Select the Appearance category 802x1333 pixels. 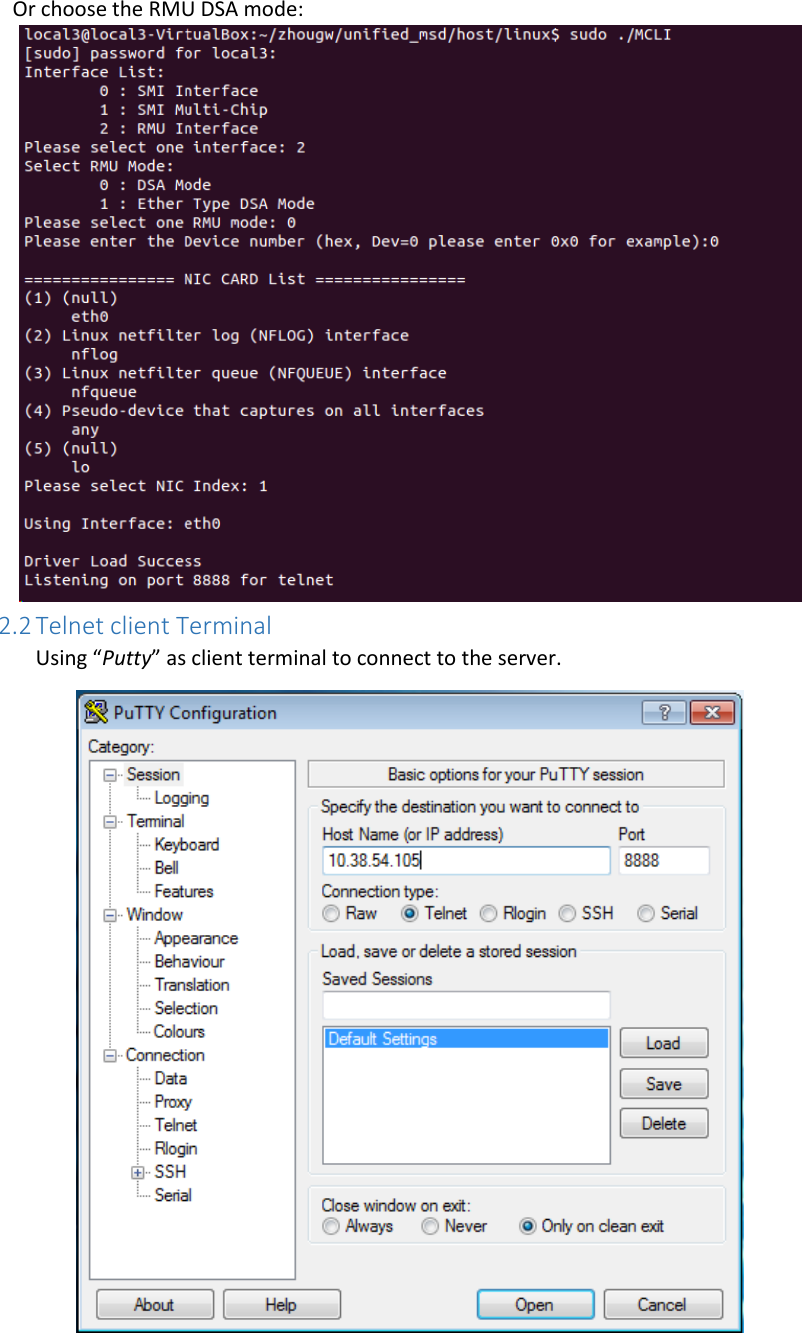click(x=195, y=937)
